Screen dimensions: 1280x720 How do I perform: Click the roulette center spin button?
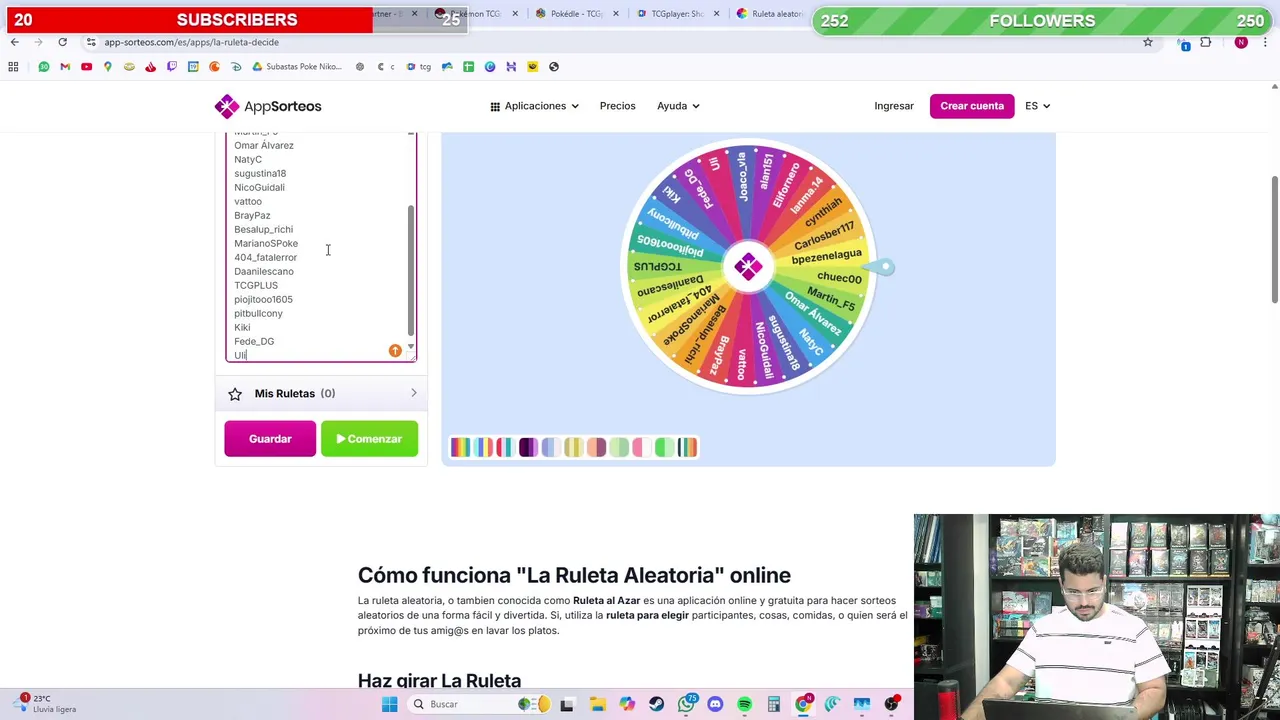point(748,266)
